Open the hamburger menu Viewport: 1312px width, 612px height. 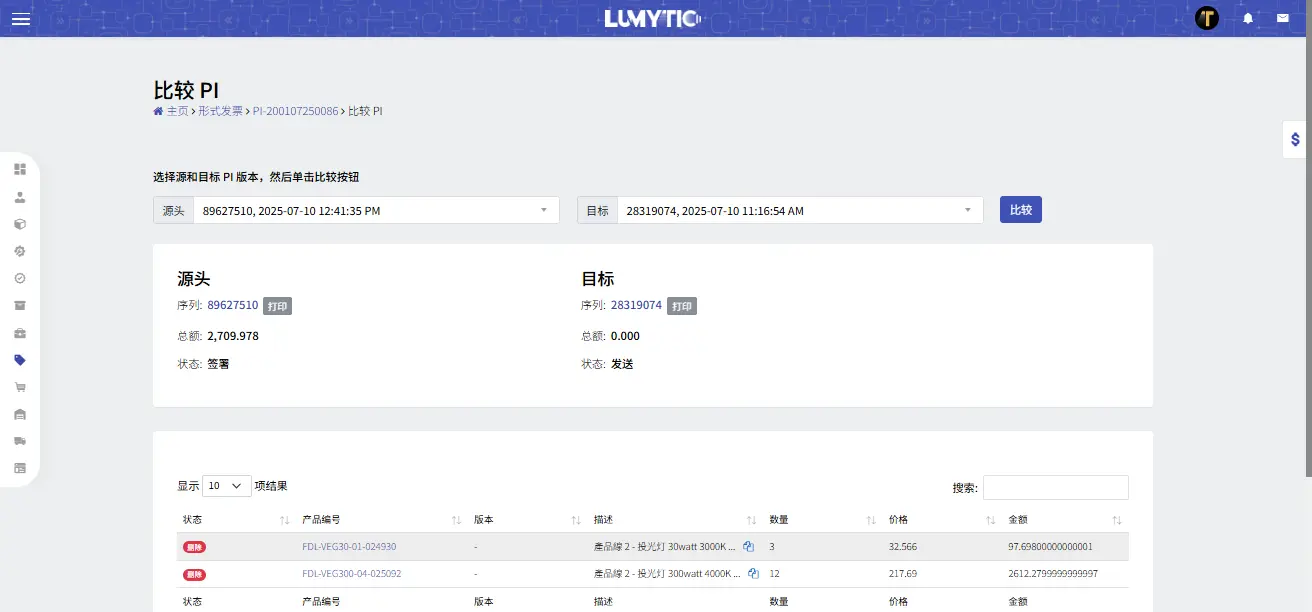(20, 19)
